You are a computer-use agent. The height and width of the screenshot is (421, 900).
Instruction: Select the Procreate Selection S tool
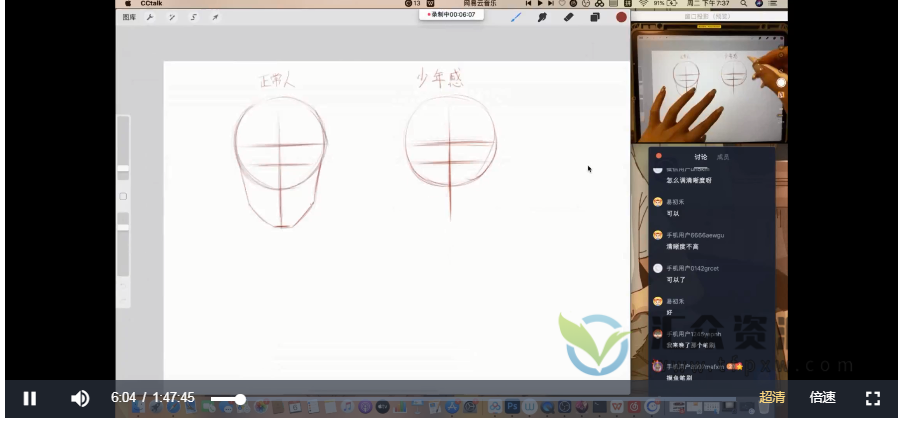click(193, 17)
